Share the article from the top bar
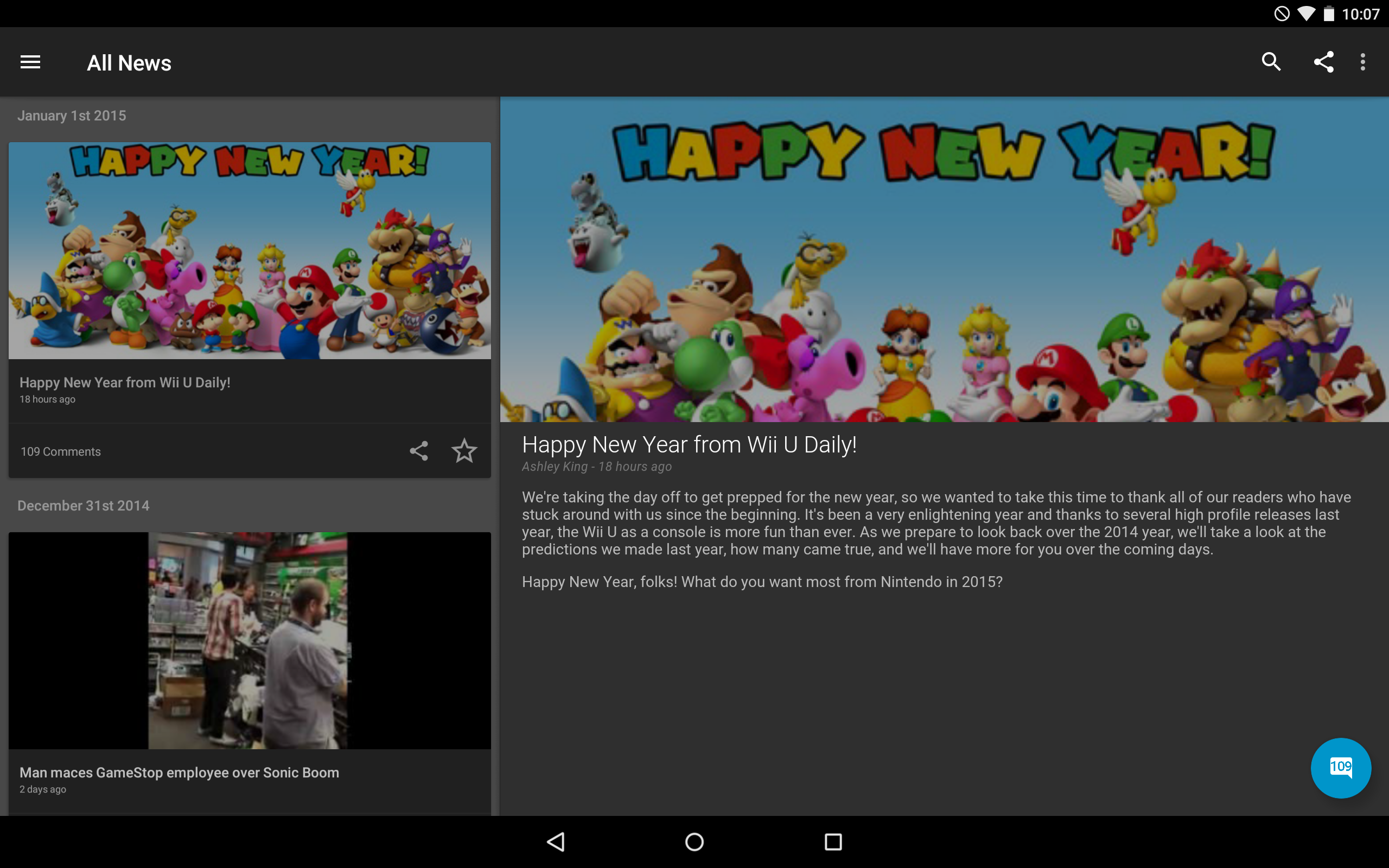The width and height of the screenshot is (1389, 868). [x=1323, y=62]
